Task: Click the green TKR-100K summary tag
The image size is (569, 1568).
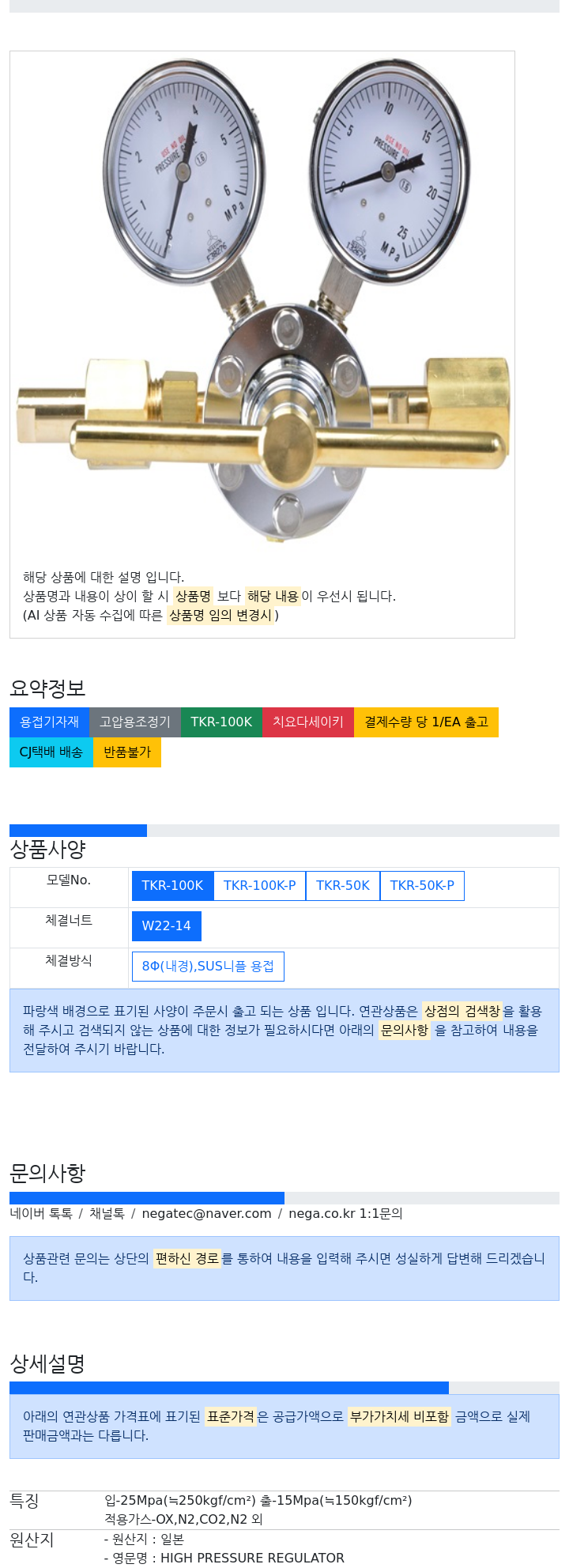Action: [x=221, y=722]
